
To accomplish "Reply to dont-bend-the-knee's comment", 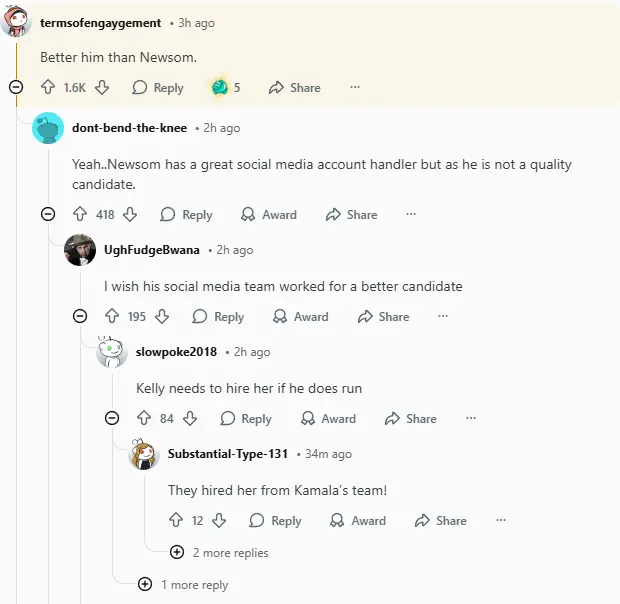I will coord(187,215).
